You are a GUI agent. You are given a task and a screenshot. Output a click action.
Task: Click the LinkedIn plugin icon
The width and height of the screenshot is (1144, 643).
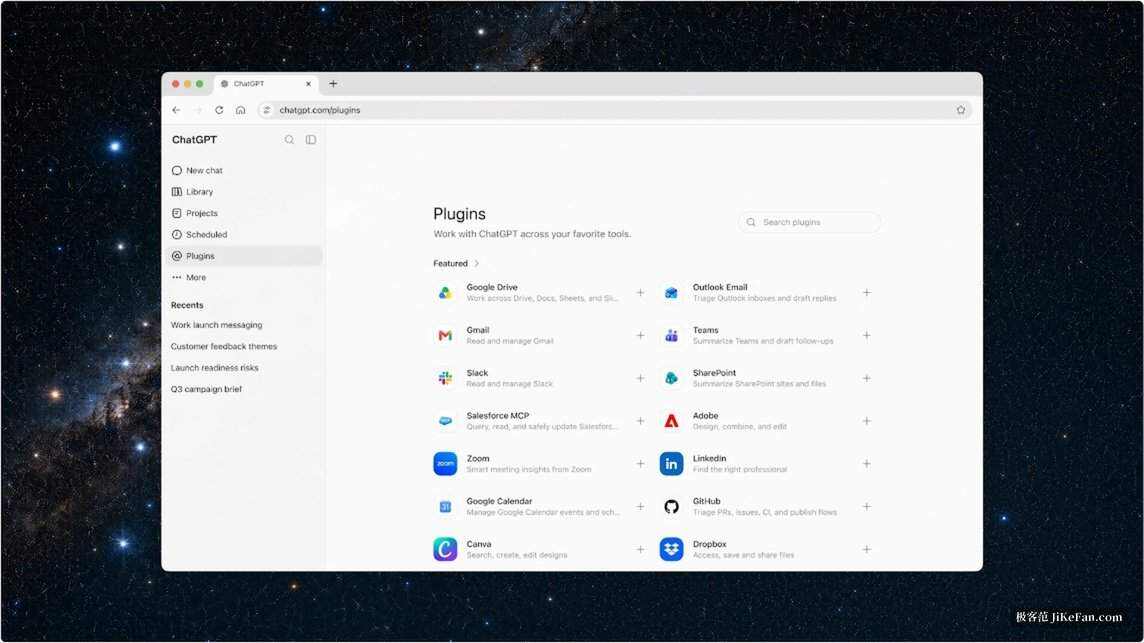point(671,463)
